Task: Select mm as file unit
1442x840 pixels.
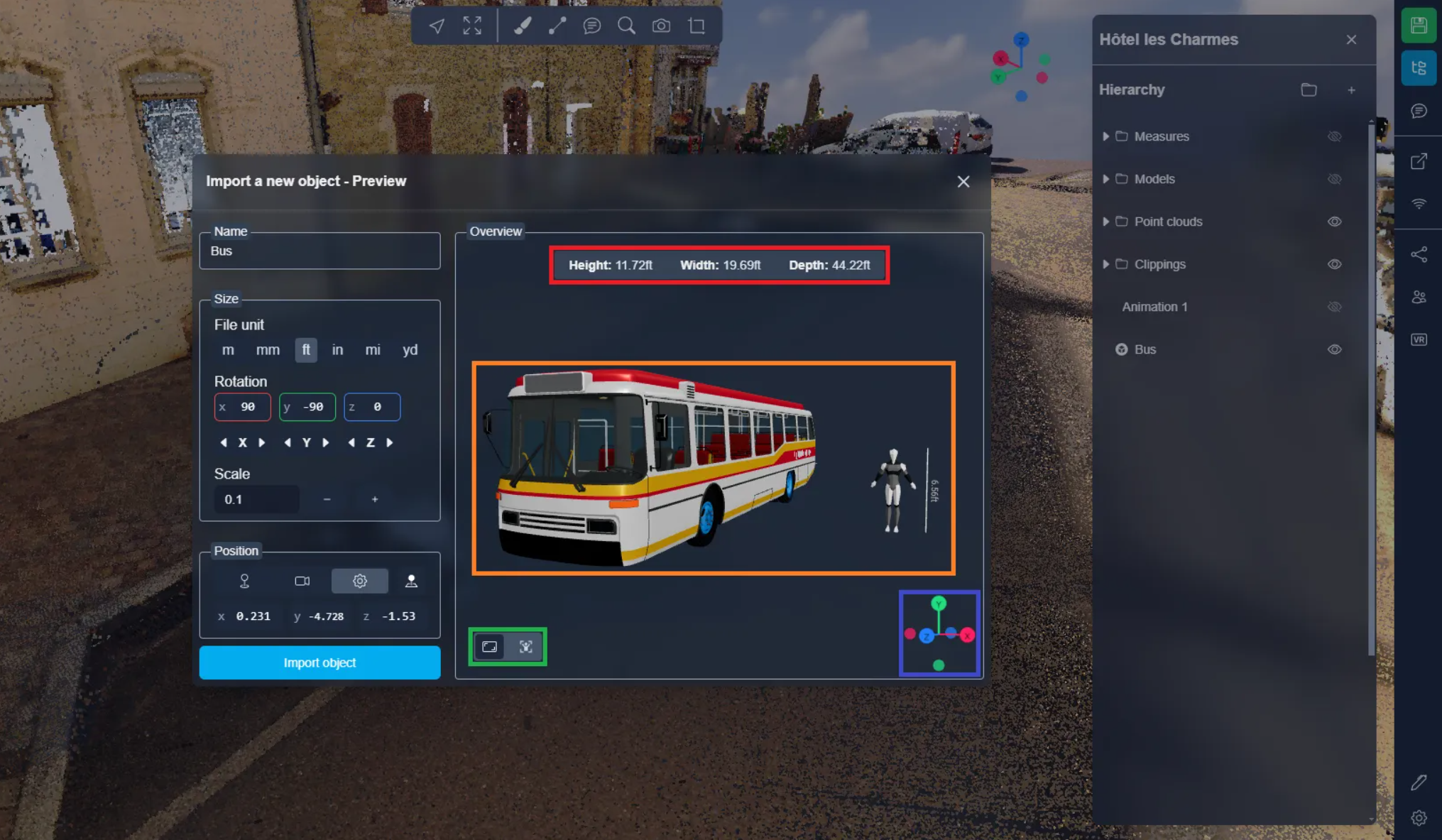Action: click(268, 350)
